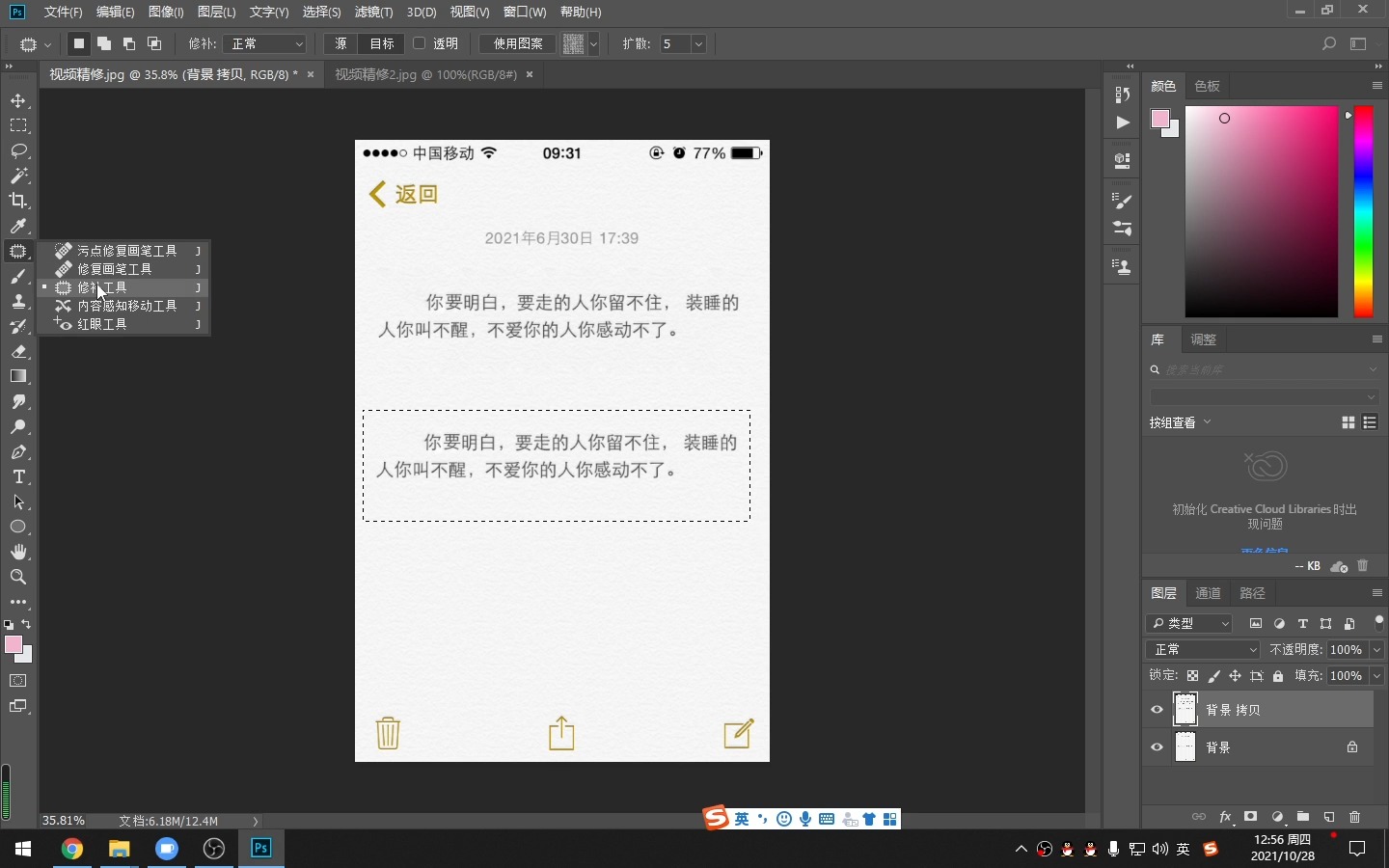Select 污点修复画笔工具 from flyout
The image size is (1389, 868).
click(x=124, y=251)
